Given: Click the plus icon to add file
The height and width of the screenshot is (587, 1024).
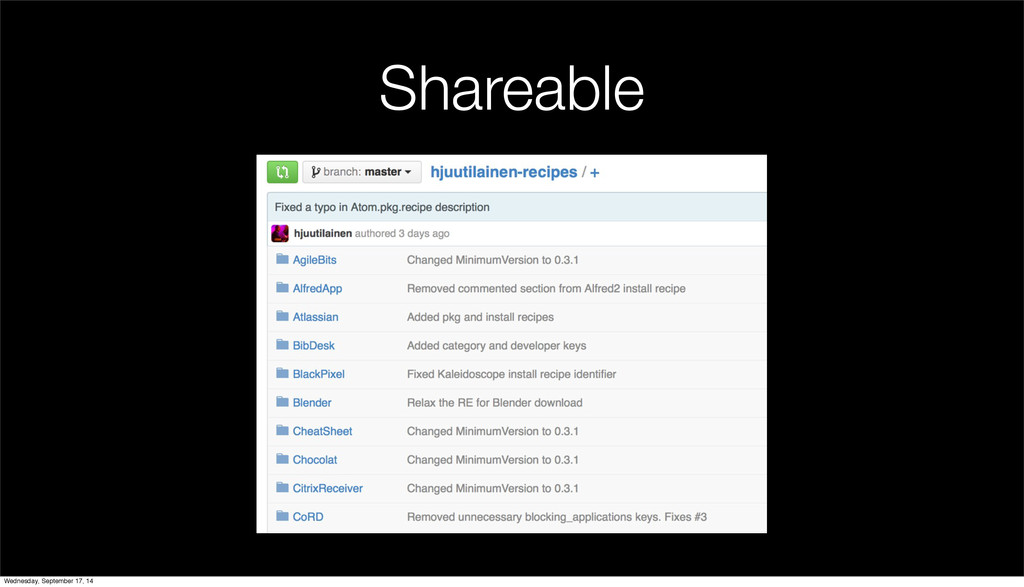Looking at the screenshot, I should coord(595,172).
